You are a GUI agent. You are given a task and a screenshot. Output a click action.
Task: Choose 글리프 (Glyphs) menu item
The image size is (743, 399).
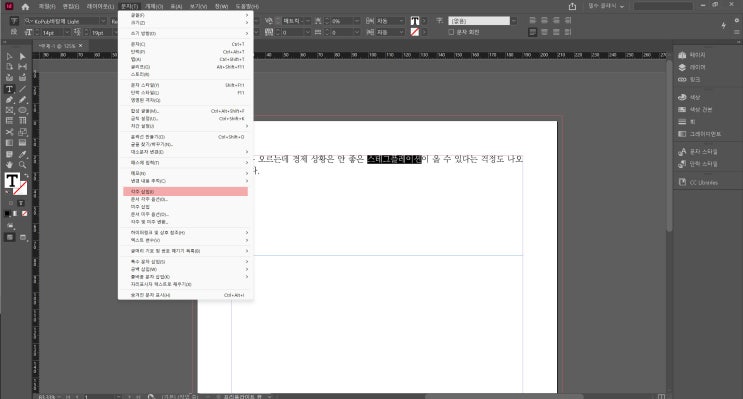point(186,67)
